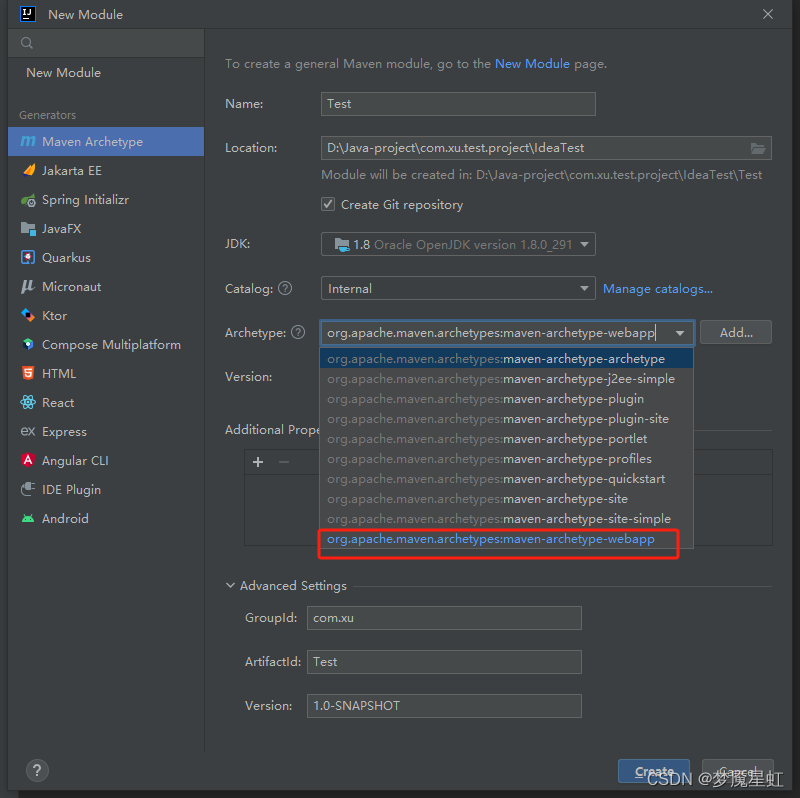Click the JavaFX generator icon

[x=28, y=229]
